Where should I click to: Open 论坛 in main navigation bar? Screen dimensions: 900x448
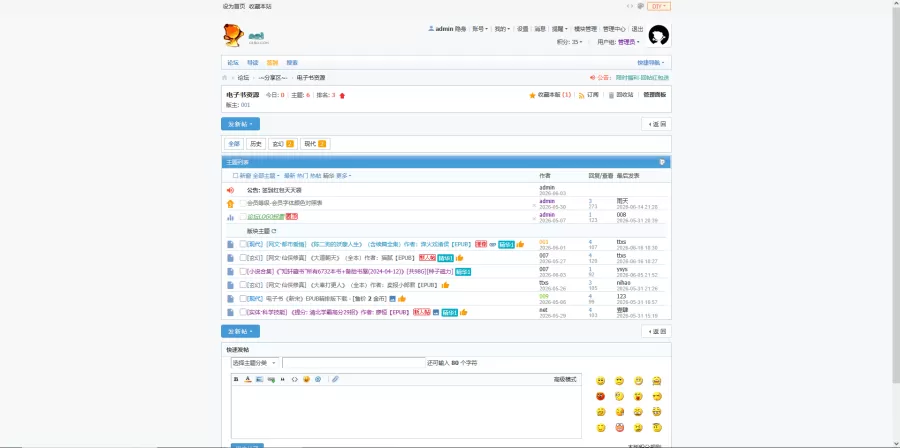[233, 63]
